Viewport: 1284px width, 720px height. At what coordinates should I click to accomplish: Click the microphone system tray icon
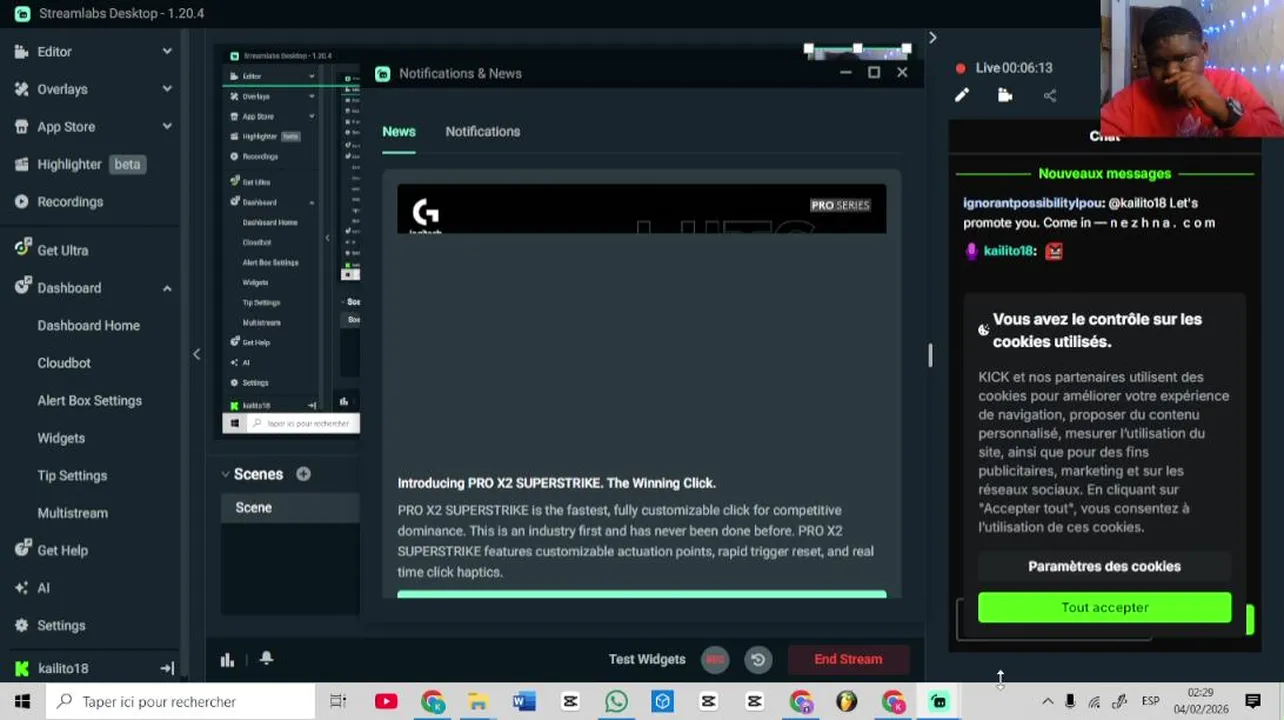click(x=1070, y=702)
